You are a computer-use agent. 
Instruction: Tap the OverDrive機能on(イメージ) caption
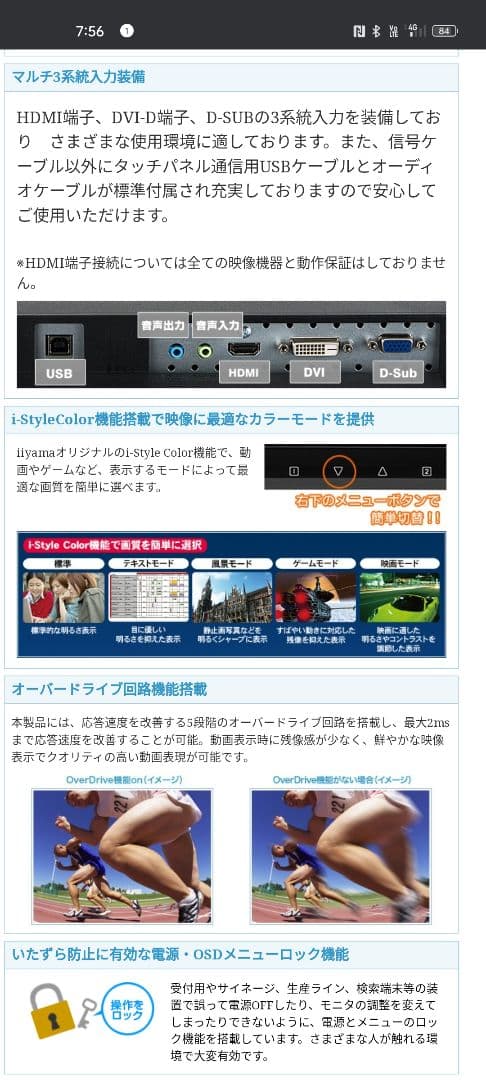123,780
